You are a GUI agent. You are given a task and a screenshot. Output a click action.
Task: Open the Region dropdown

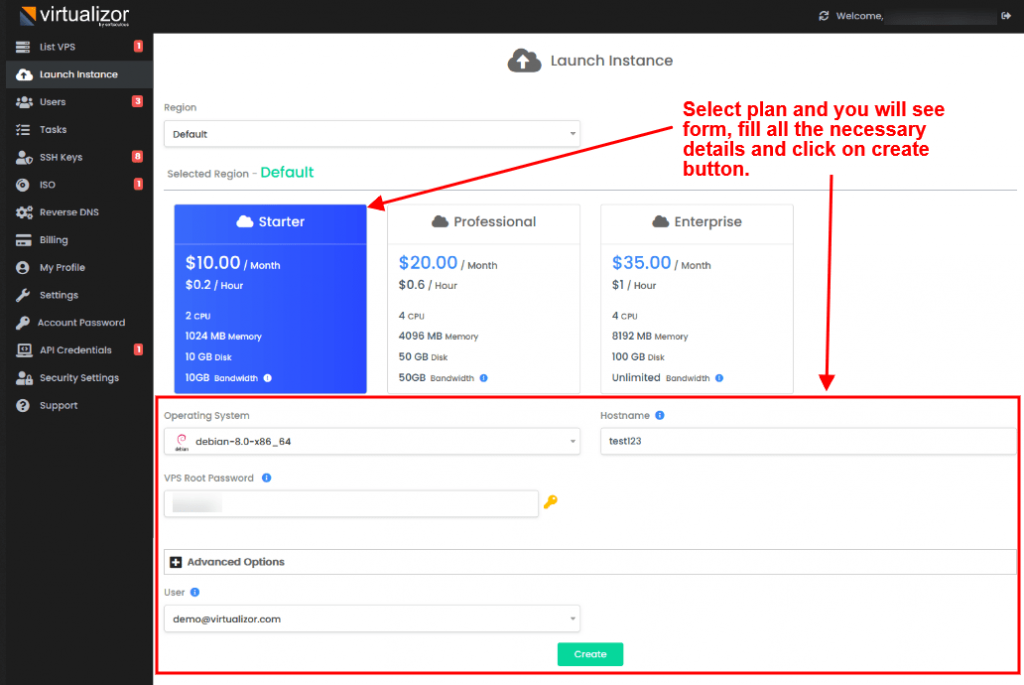pos(371,133)
